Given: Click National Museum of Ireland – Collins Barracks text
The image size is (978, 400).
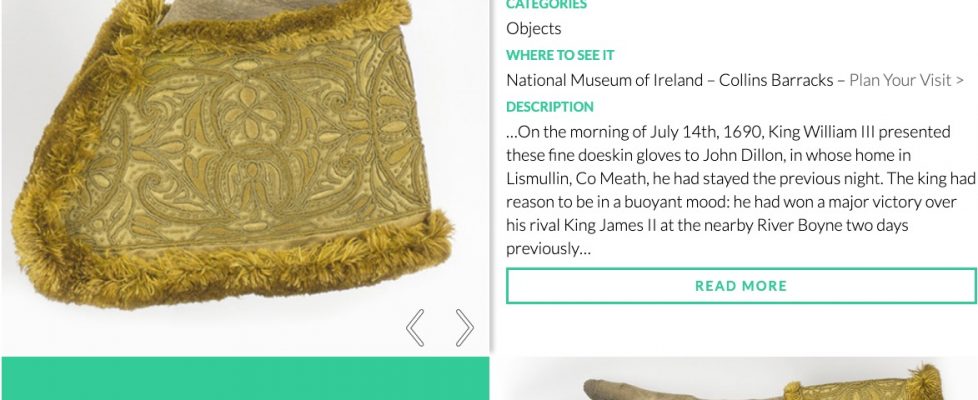Looking at the screenshot, I should pyautogui.click(x=669, y=80).
